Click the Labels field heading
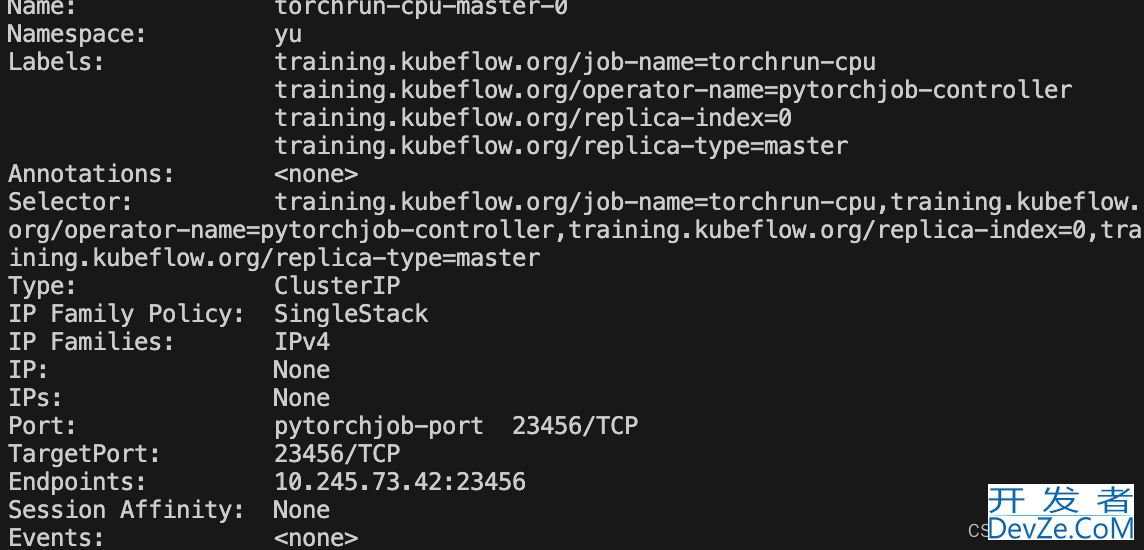 [x=56, y=62]
